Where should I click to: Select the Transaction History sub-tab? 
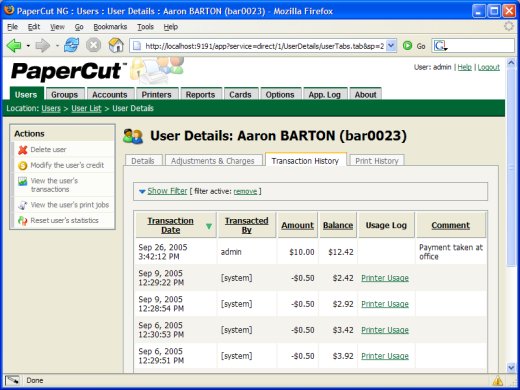click(305, 160)
